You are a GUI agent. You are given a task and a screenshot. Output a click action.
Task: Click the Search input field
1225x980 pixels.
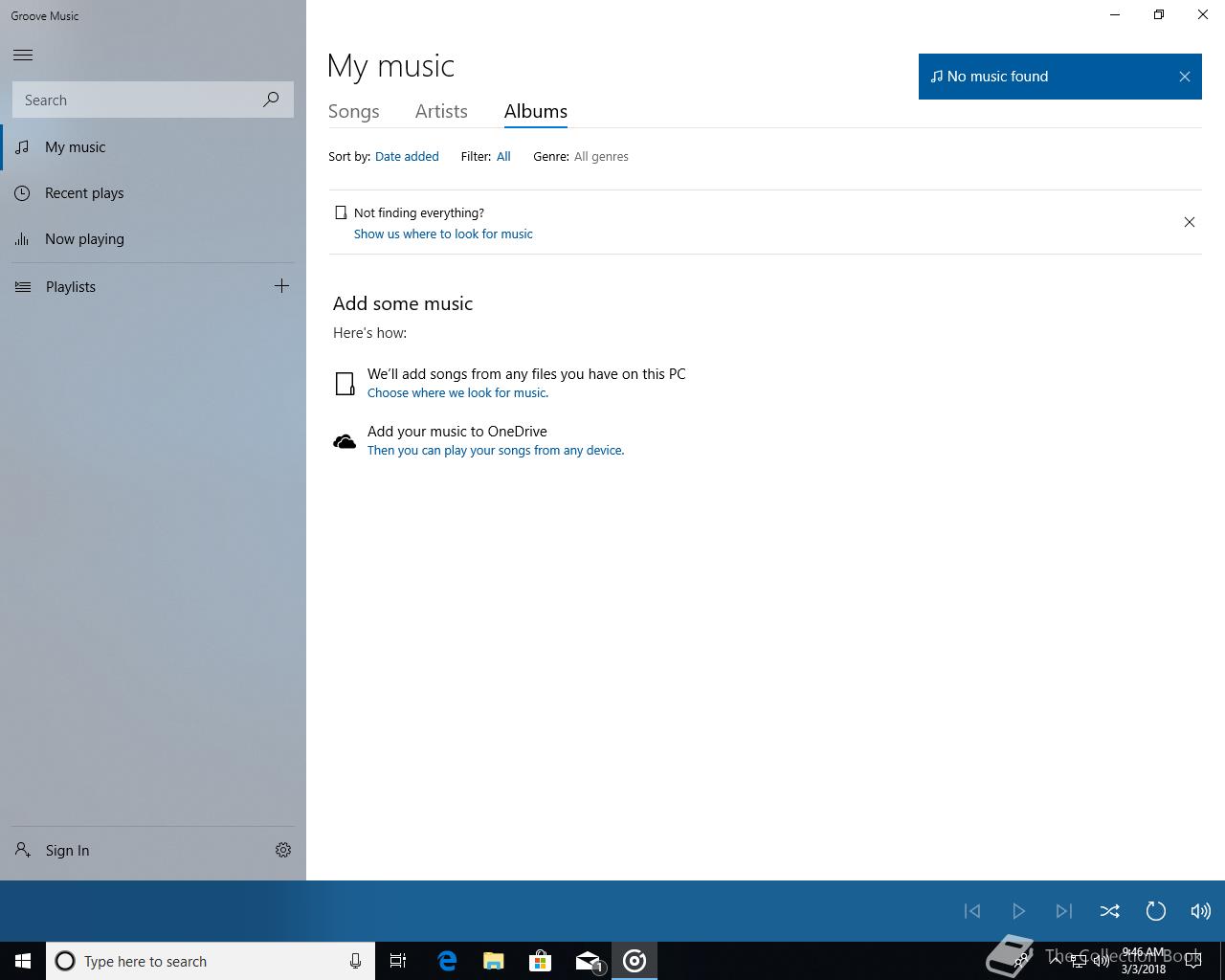(153, 100)
